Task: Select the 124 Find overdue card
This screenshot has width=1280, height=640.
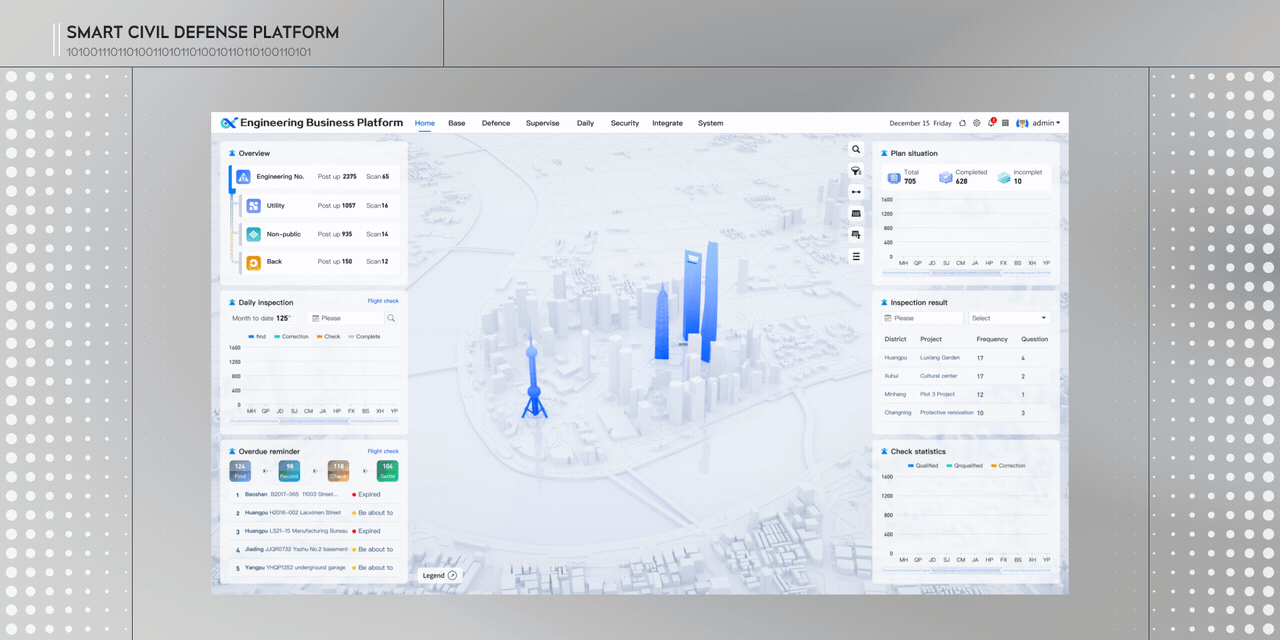Action: [239, 470]
